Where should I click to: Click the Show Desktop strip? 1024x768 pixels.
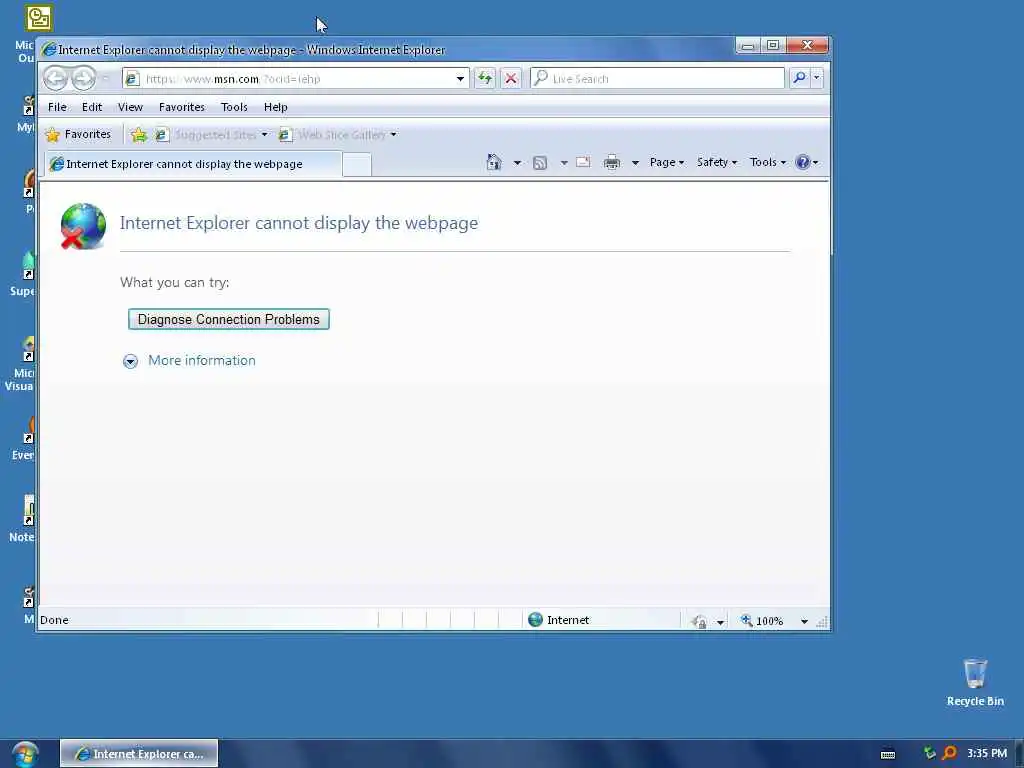[1019, 754]
